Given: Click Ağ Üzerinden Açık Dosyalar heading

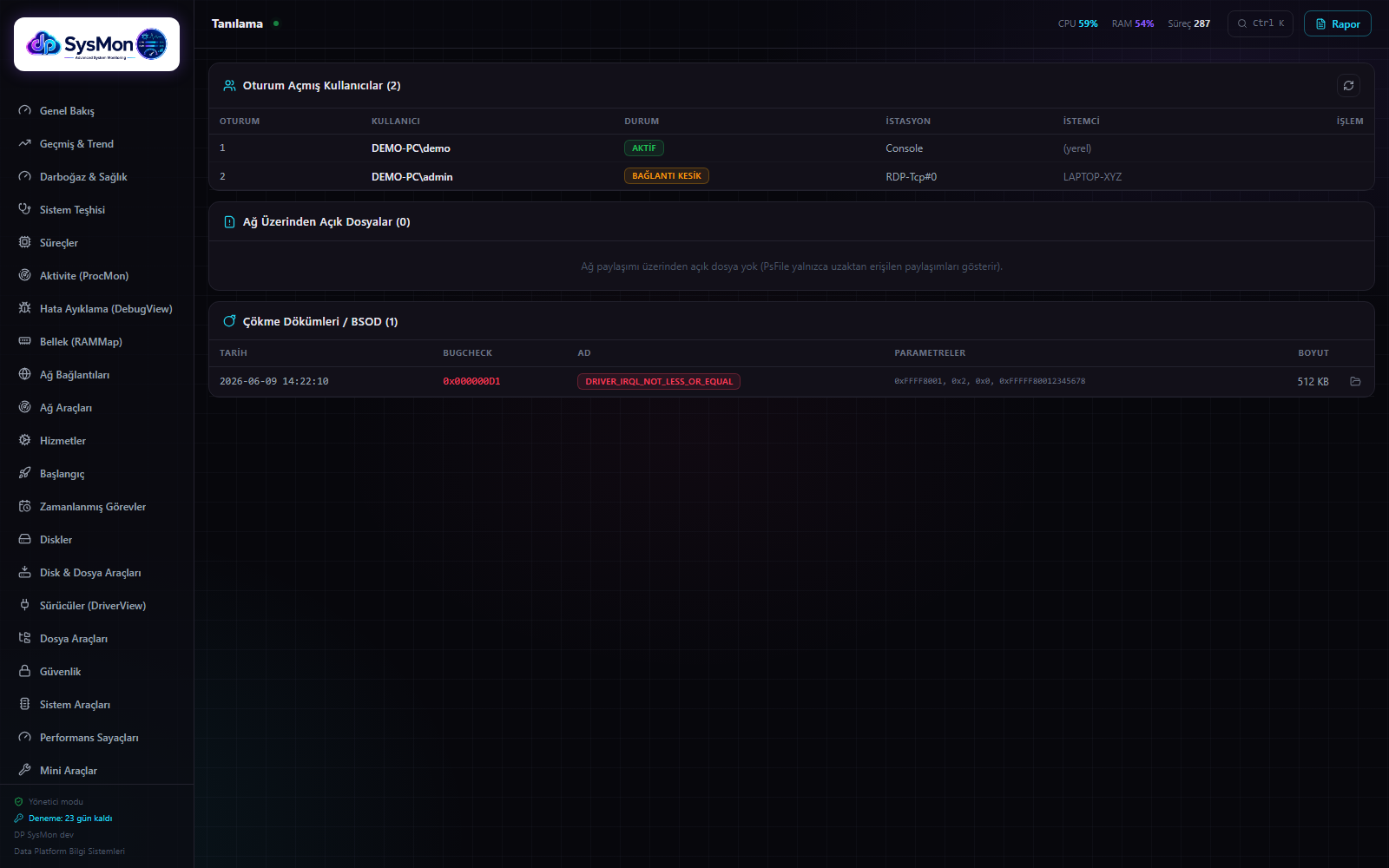Looking at the screenshot, I should [326, 221].
